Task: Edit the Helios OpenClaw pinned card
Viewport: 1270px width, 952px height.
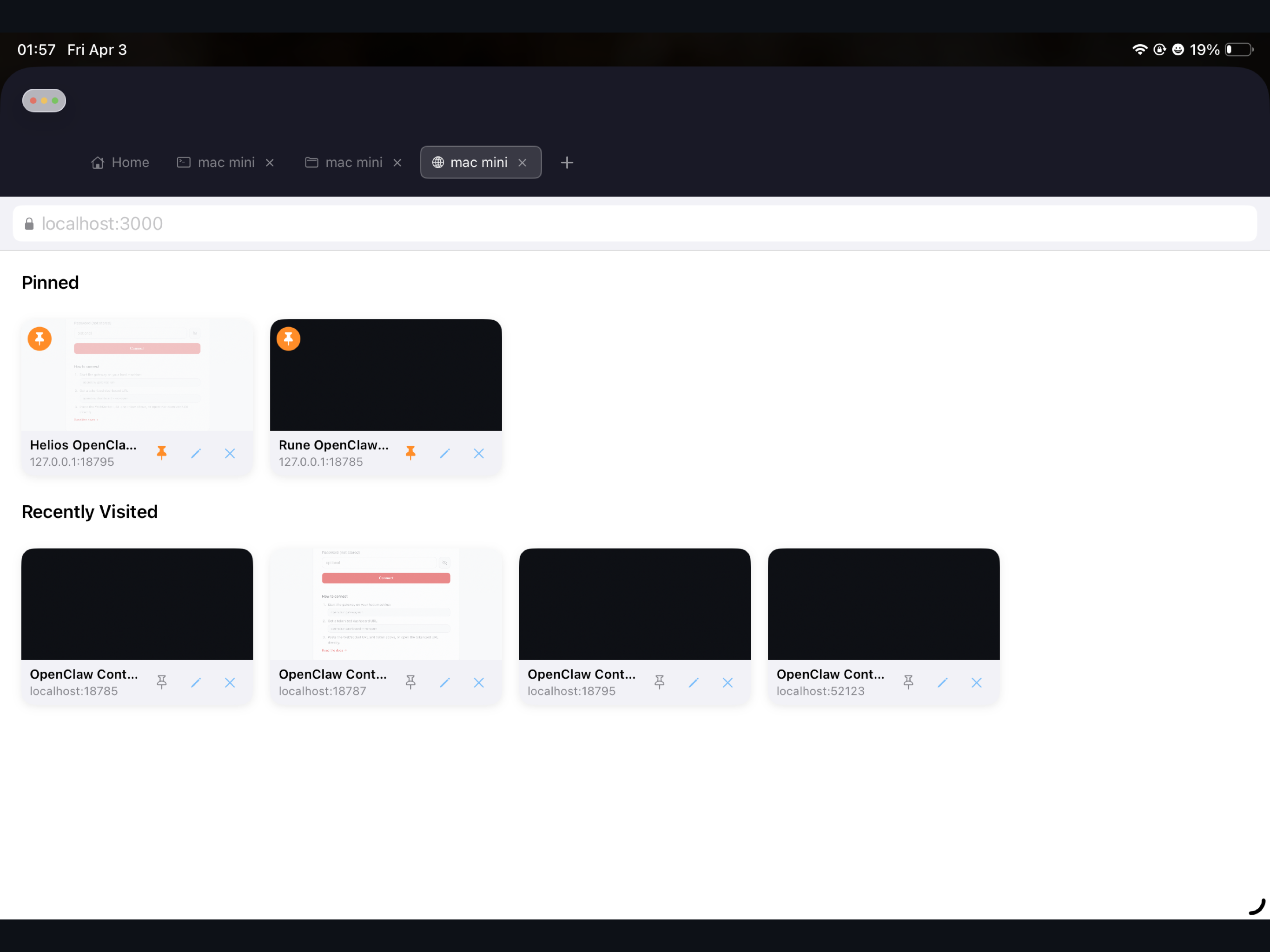Action: pos(196,453)
